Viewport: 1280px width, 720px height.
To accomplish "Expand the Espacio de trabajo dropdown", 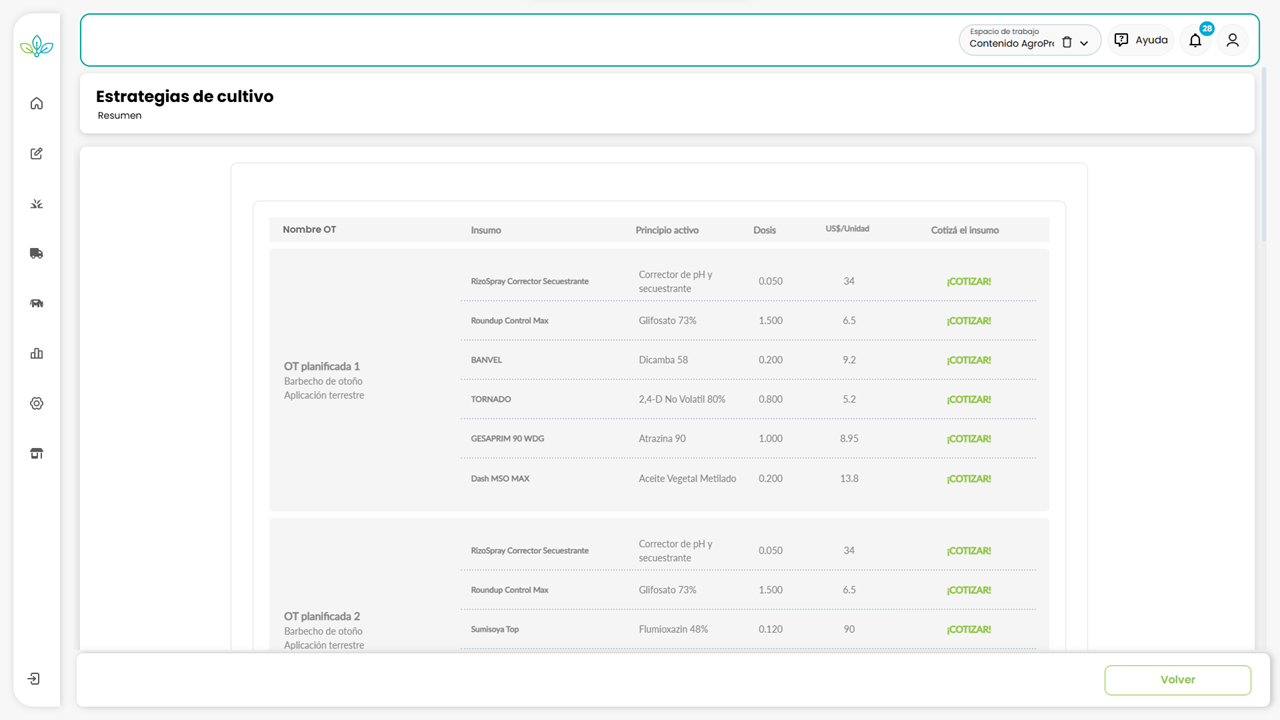I will click(1084, 43).
